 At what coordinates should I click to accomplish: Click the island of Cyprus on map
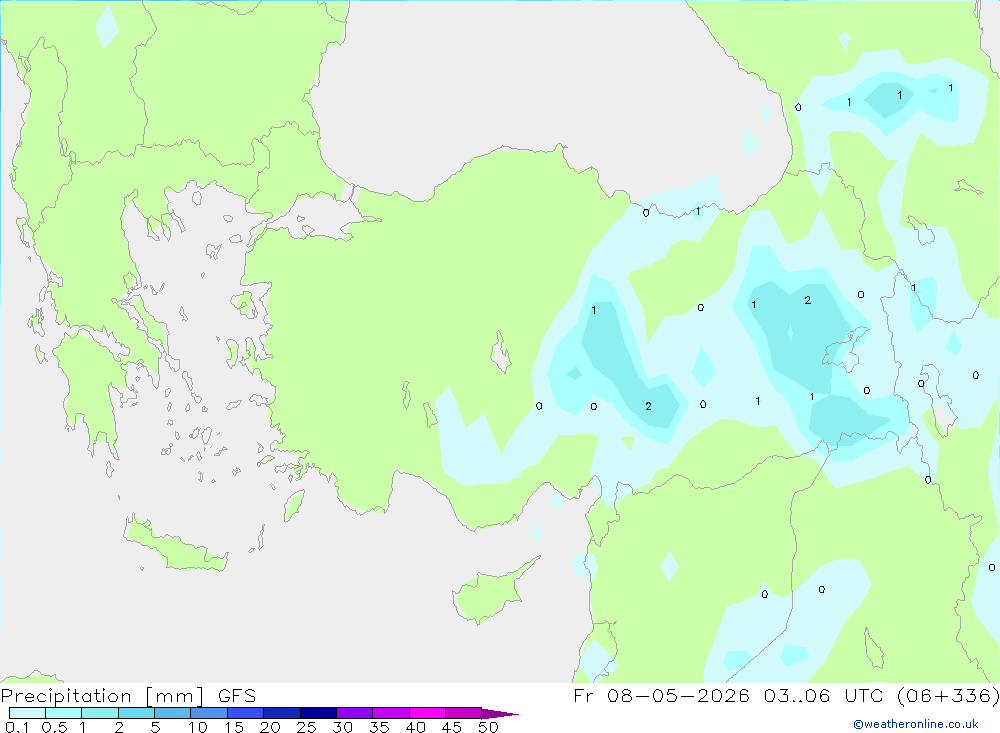pyautogui.click(x=491, y=592)
